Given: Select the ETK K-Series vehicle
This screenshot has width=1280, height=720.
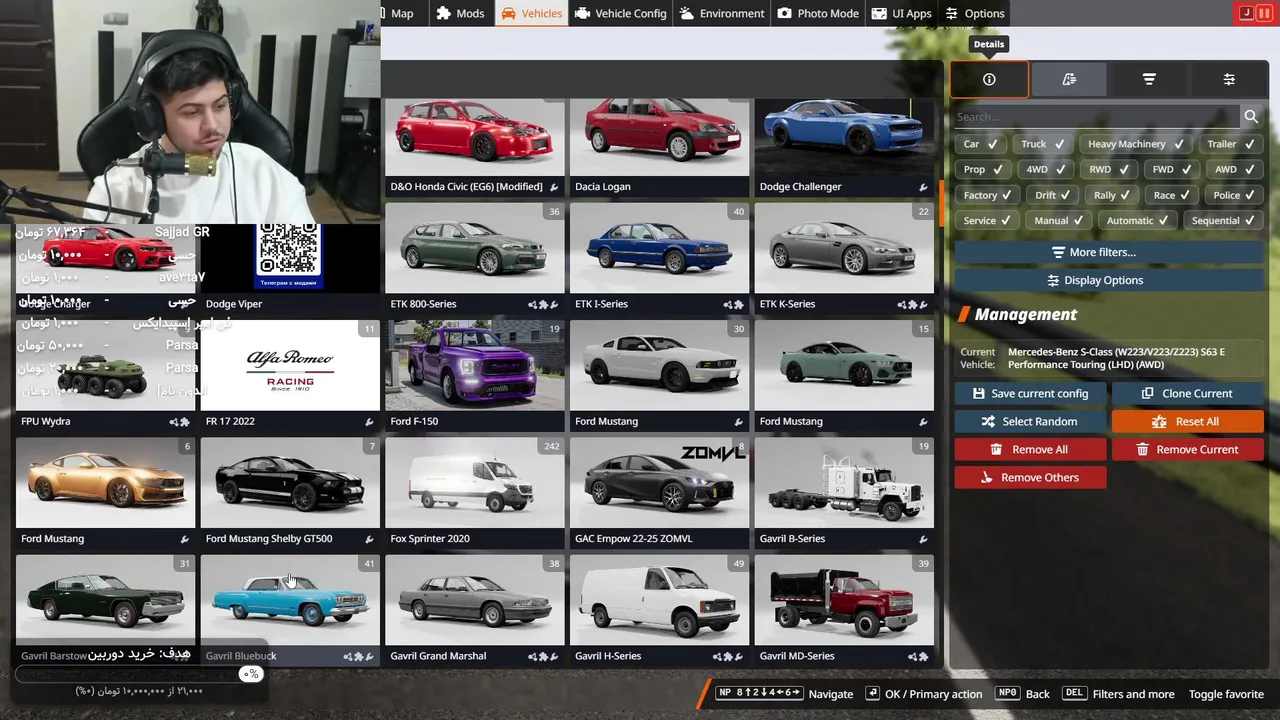Looking at the screenshot, I should point(844,258).
